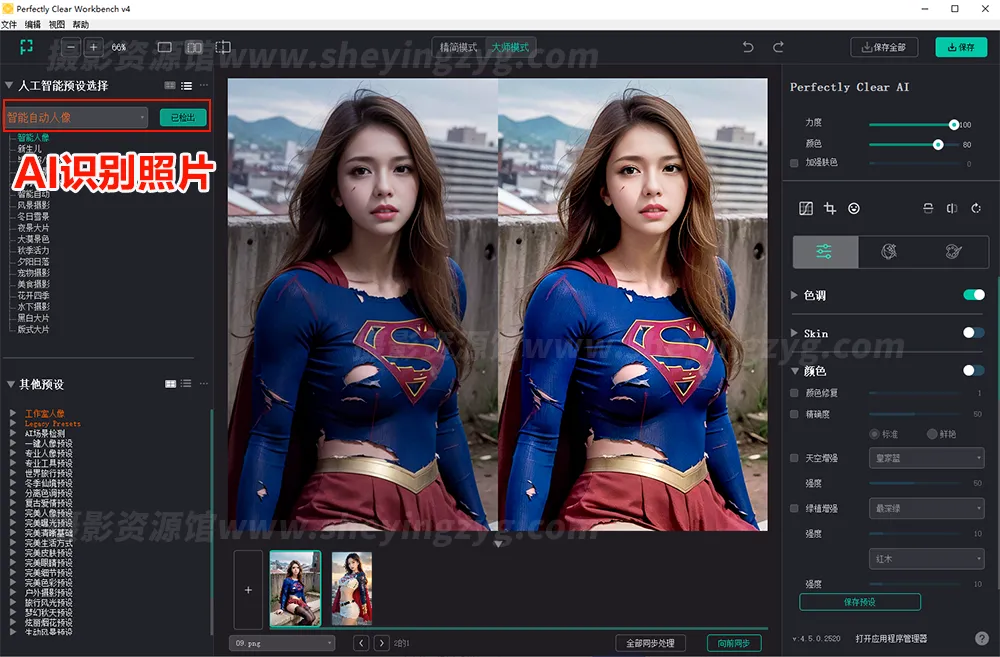The image size is (1000, 657).
Task: Click the 保存全部 button
Action: tap(884, 47)
